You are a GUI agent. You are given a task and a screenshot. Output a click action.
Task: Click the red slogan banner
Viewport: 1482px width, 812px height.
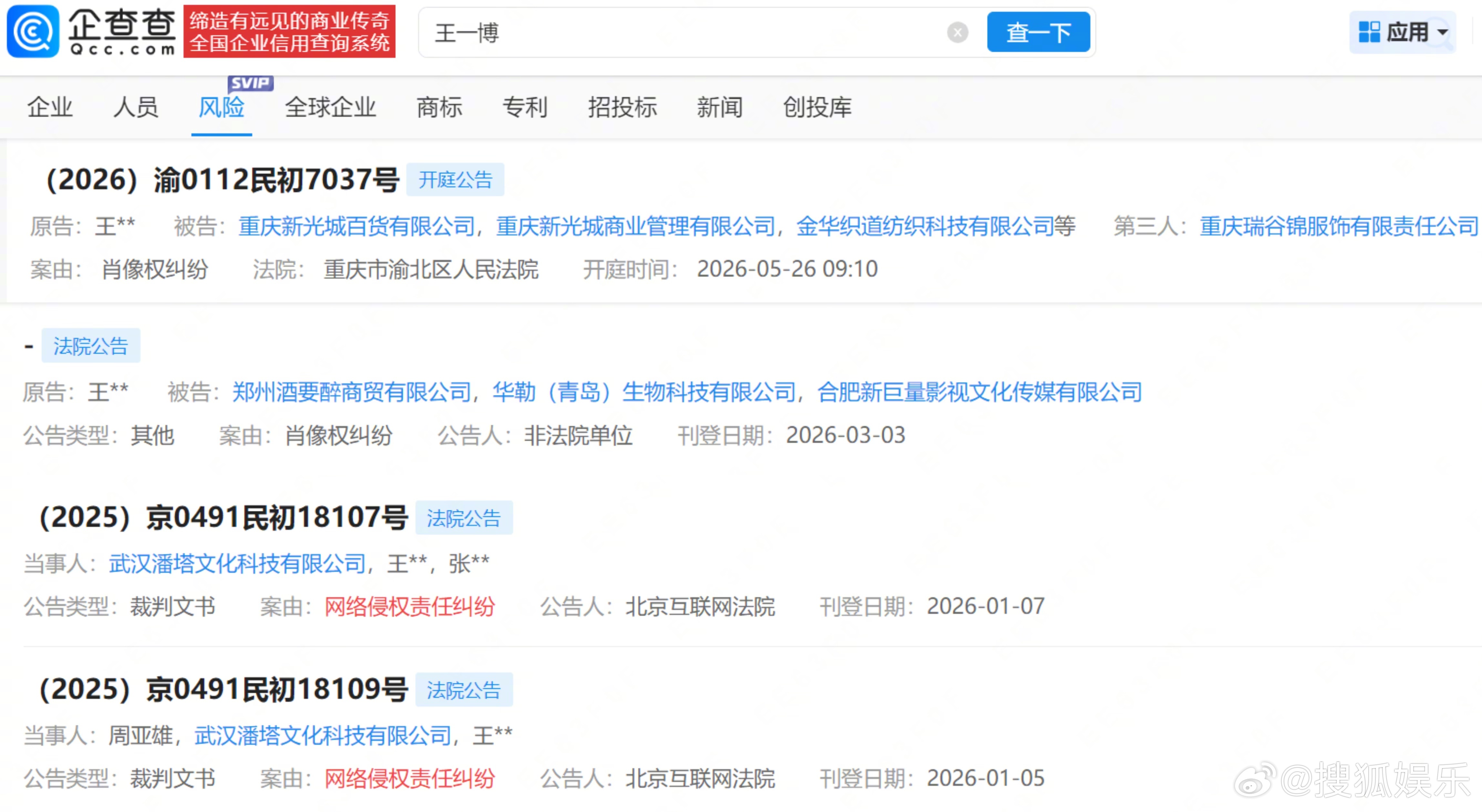tap(289, 32)
